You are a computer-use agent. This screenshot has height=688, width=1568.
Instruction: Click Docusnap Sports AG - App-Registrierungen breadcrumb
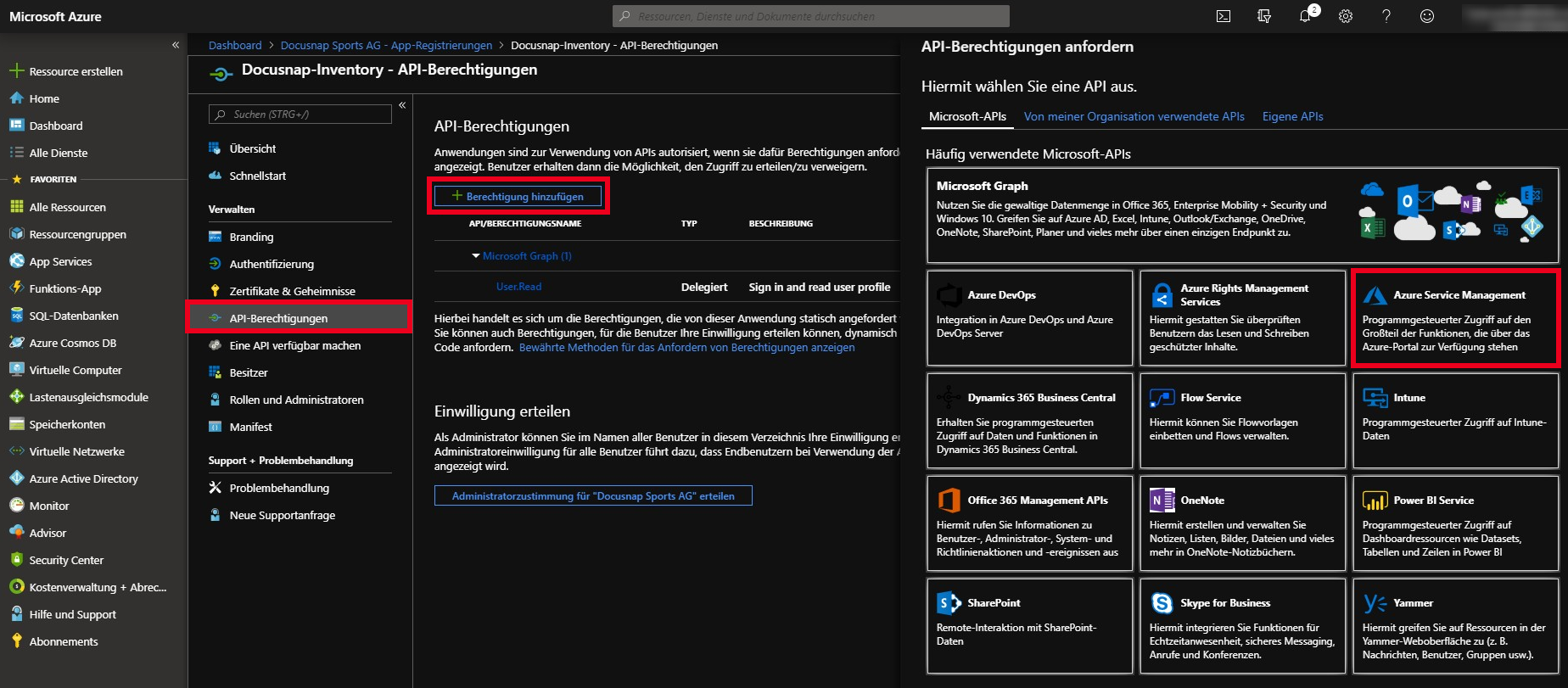[386, 45]
